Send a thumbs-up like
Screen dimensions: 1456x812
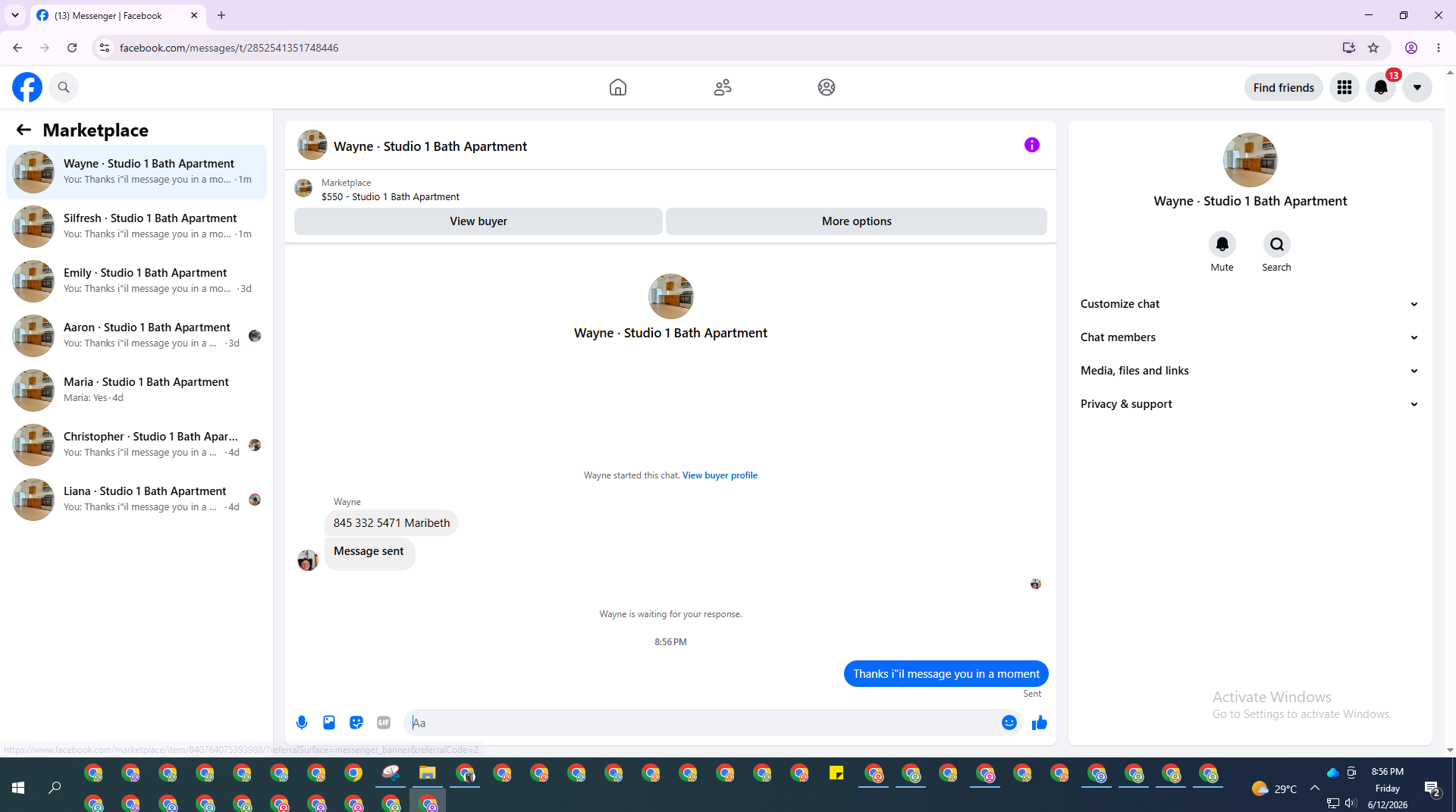click(x=1039, y=723)
